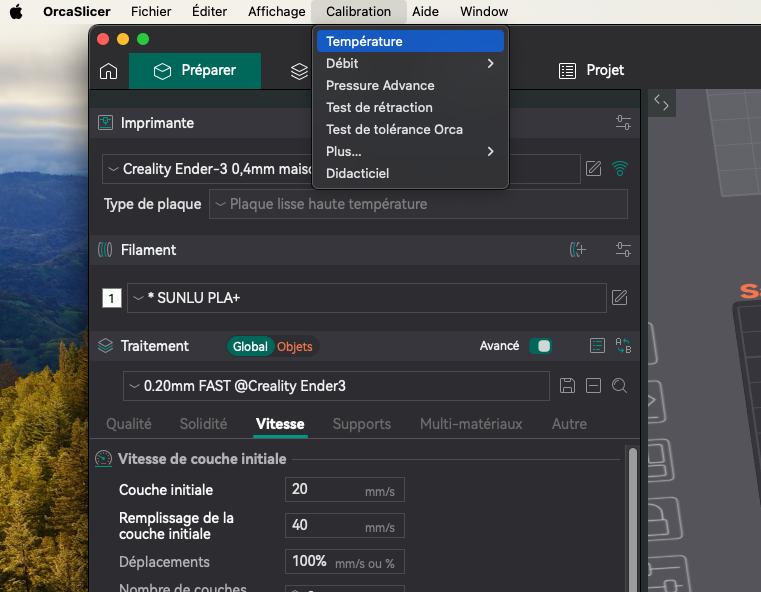Click the settings panel vertical scrollbar
This screenshot has height=592, width=761.
click(x=633, y=519)
